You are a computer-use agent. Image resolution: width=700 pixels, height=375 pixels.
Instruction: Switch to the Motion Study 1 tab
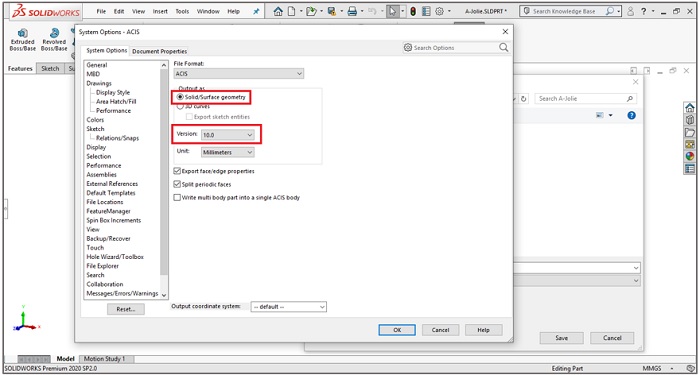(x=104, y=358)
